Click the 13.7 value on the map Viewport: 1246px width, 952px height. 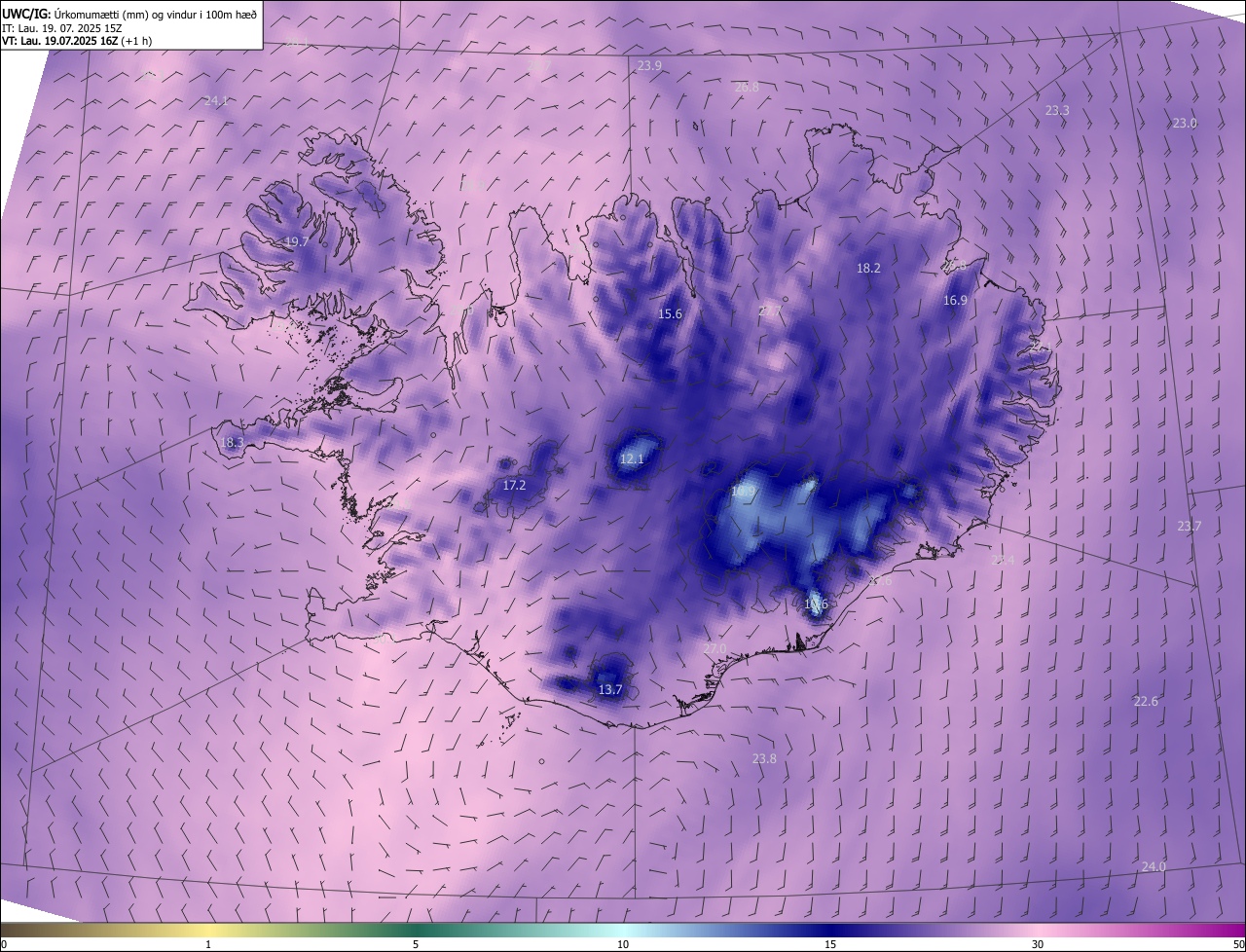(x=609, y=690)
